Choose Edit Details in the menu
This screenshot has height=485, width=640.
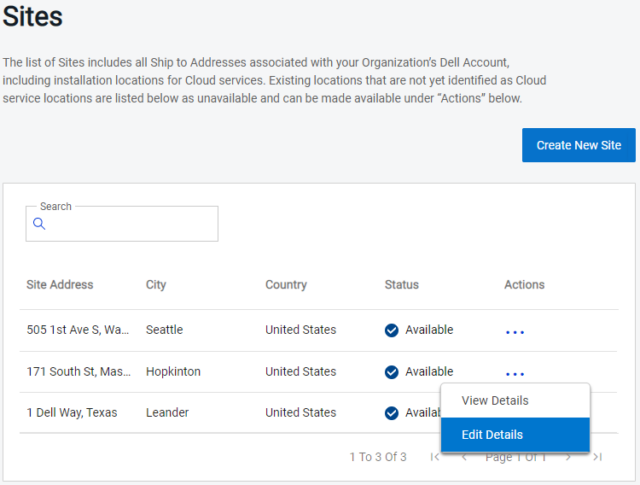tap(492, 435)
